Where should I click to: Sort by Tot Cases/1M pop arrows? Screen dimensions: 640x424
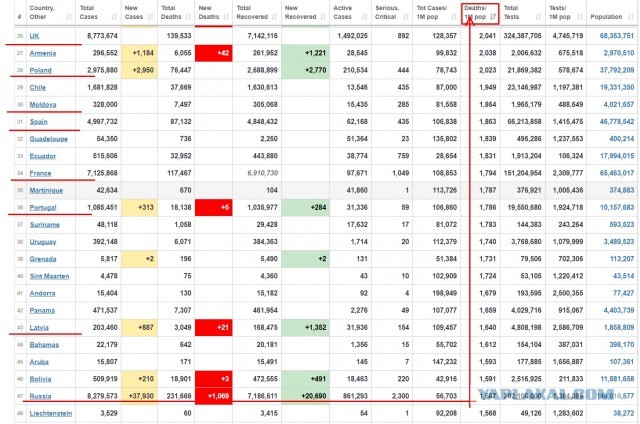453,17
